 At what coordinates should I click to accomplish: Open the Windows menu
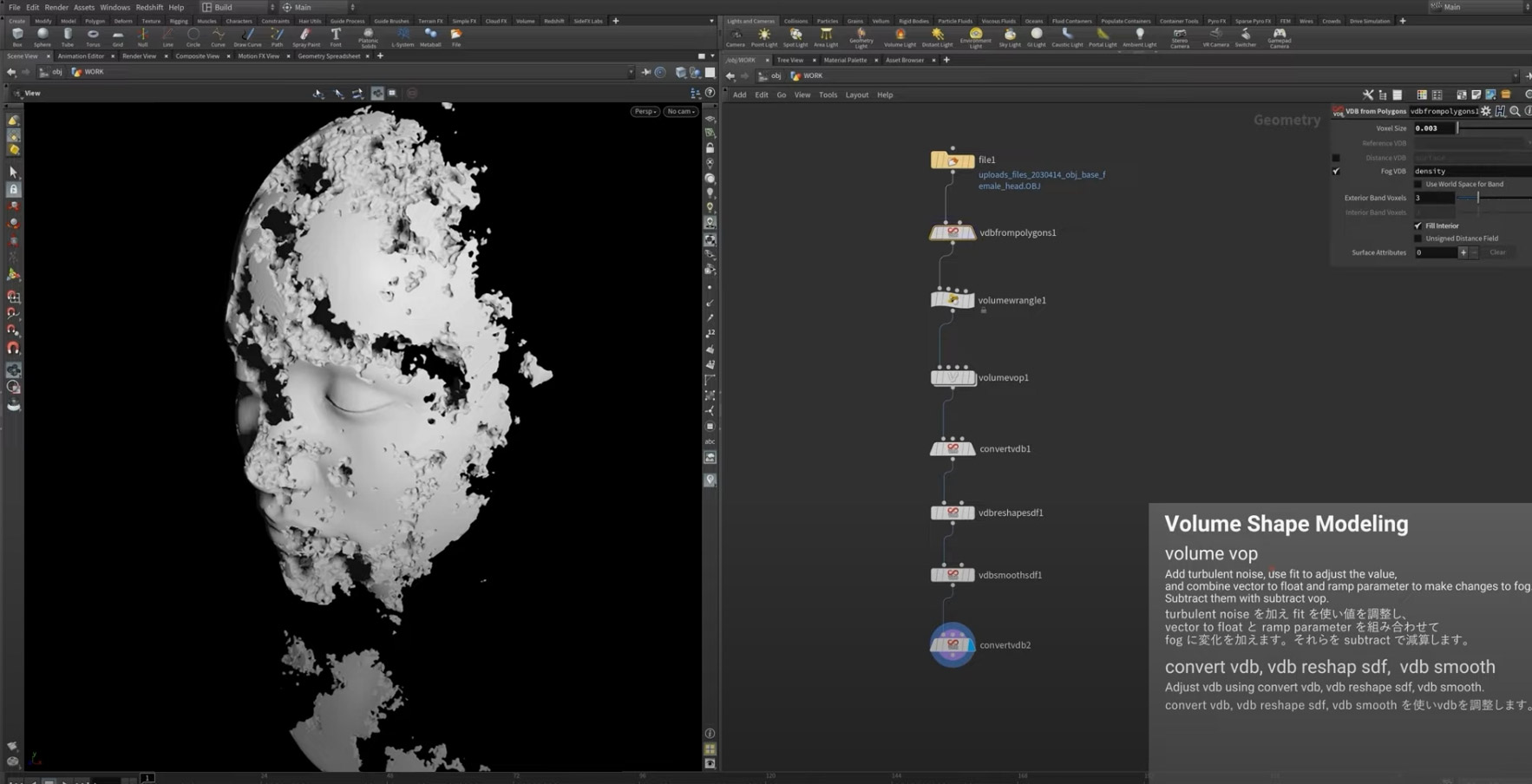[x=115, y=7]
